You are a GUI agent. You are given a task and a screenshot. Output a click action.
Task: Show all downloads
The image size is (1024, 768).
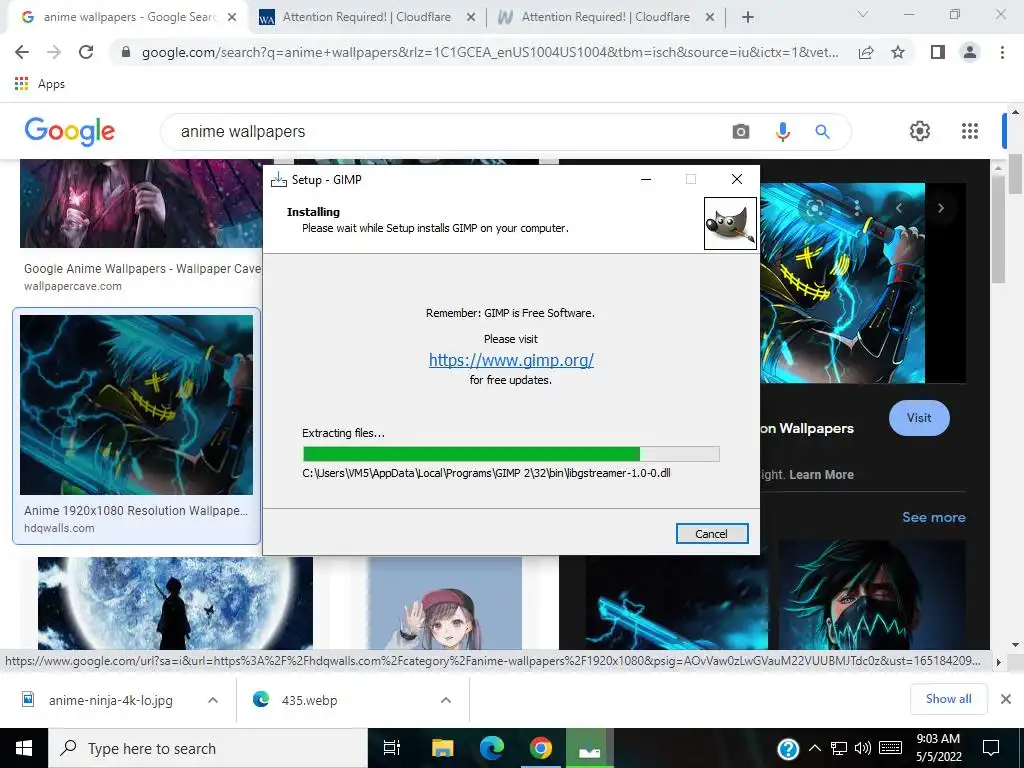coord(948,699)
